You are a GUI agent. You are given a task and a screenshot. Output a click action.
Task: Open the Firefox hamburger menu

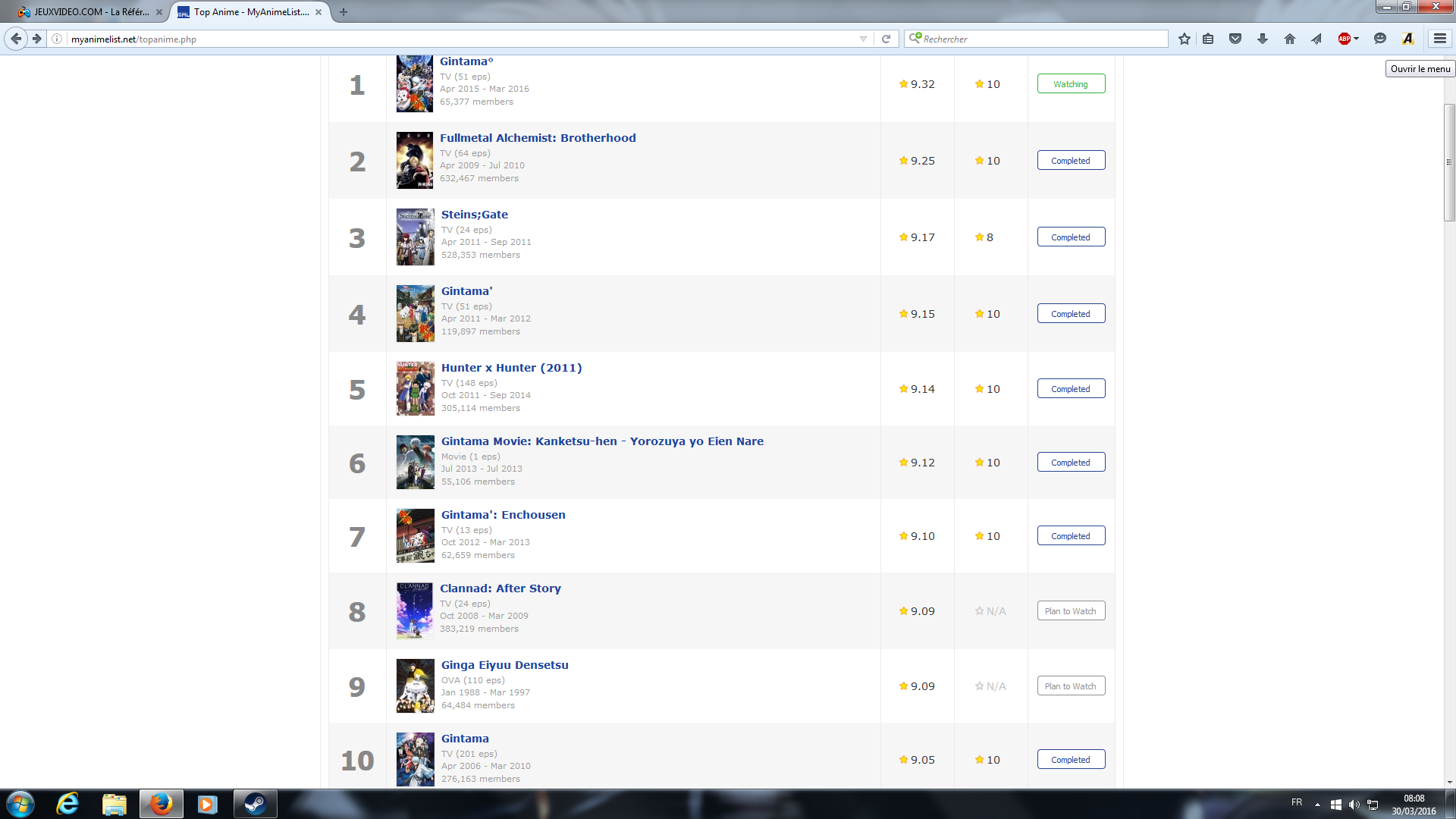[1439, 39]
